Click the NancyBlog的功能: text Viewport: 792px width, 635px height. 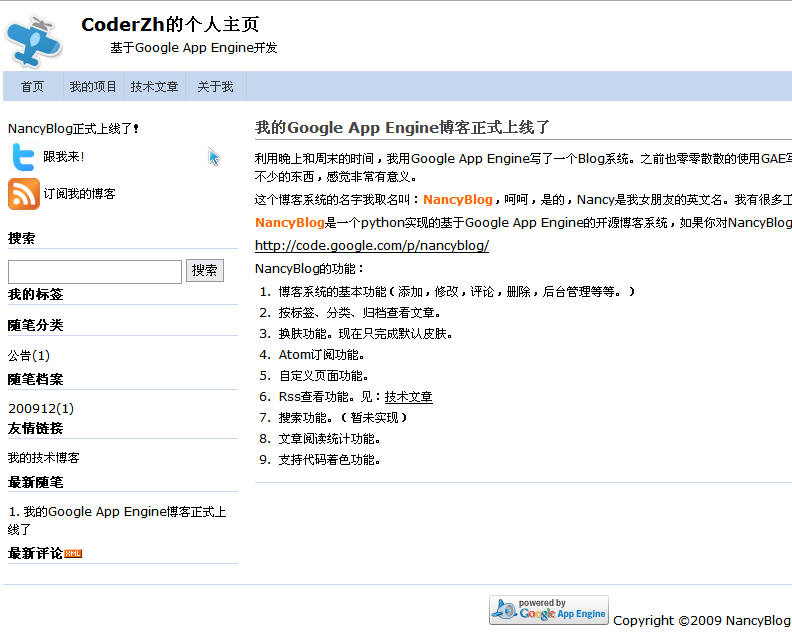(310, 268)
